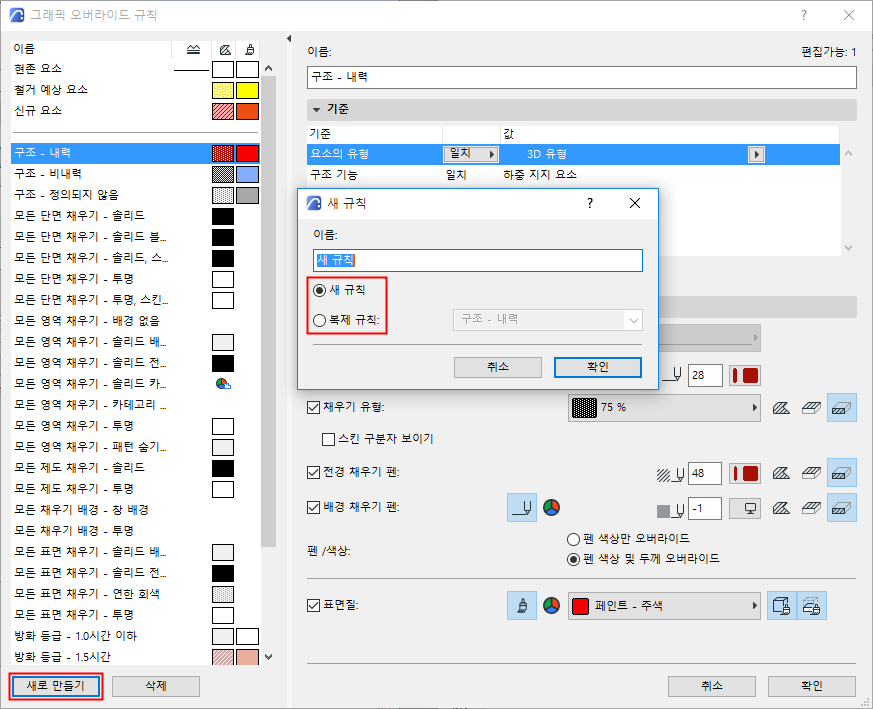The height and width of the screenshot is (709, 873).
Task: Select 구조 - 정의되지 않음 rule
Action: (135, 195)
